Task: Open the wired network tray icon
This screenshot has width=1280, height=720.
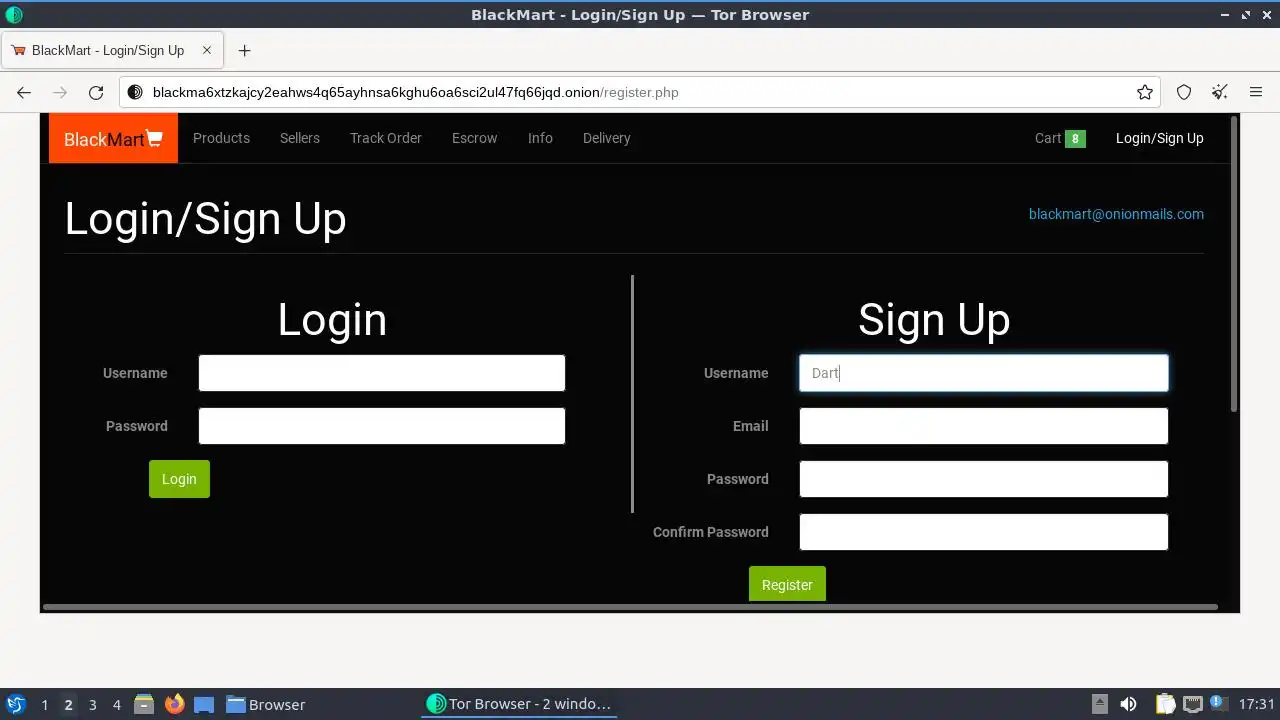Action: (1192, 704)
